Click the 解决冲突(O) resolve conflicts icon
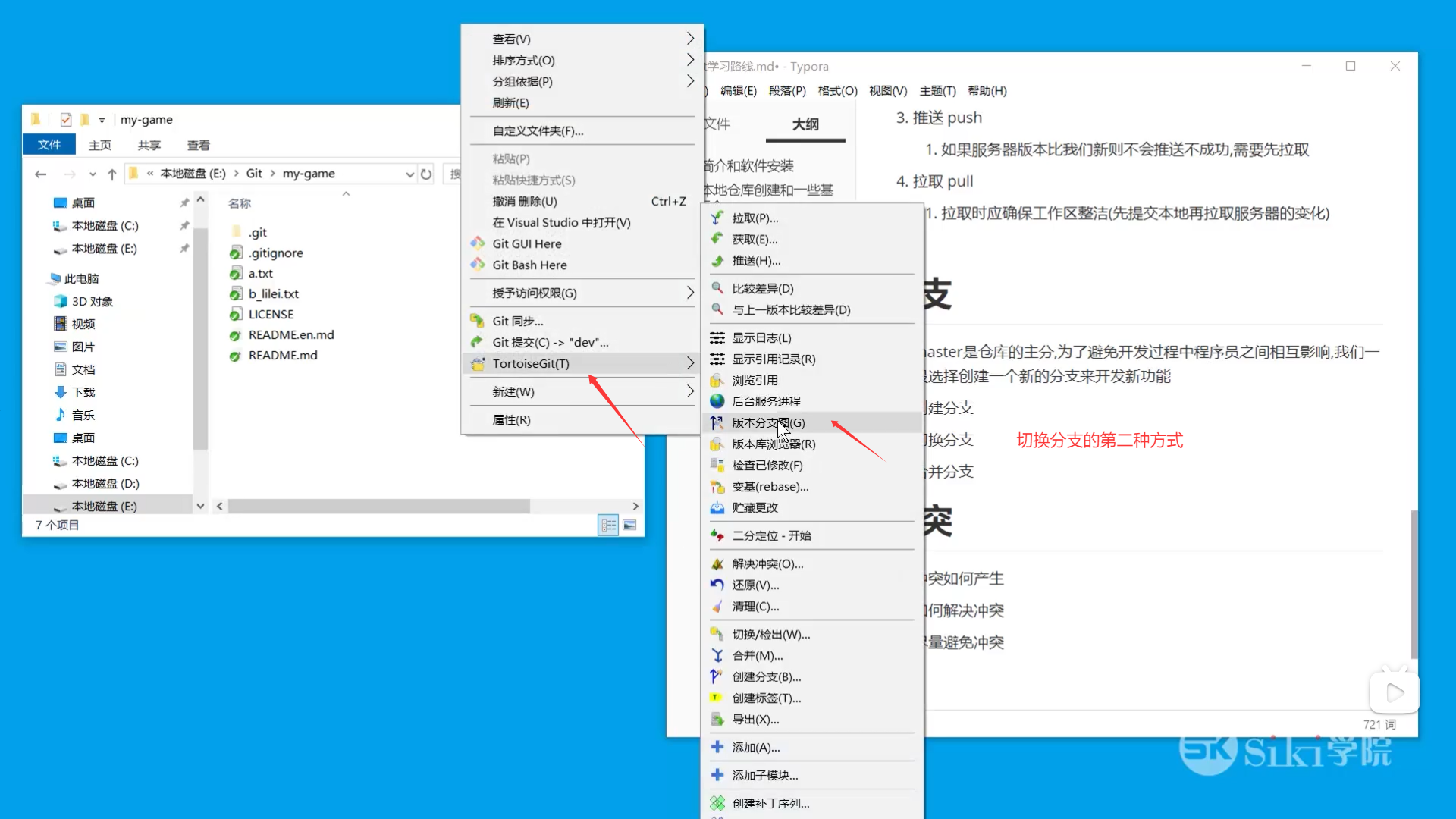1456x819 pixels. pos(717,563)
